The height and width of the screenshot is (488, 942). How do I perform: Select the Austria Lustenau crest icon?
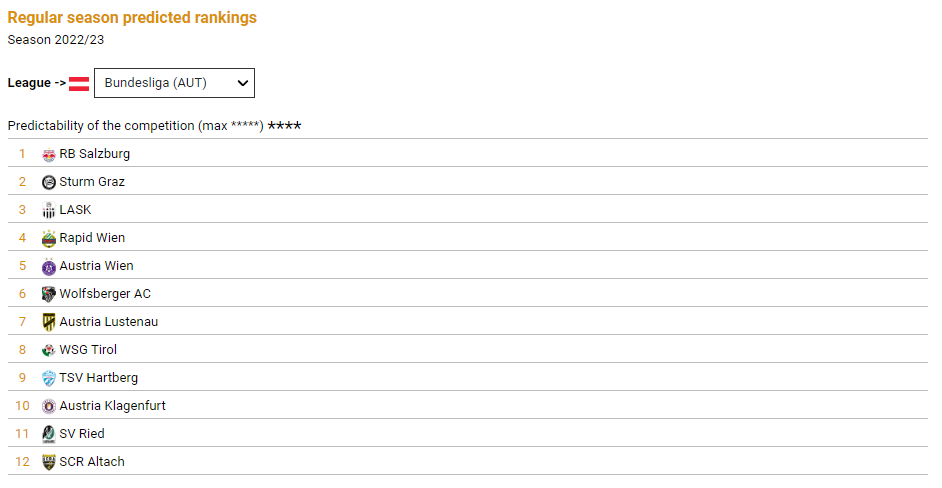pyautogui.click(x=49, y=323)
